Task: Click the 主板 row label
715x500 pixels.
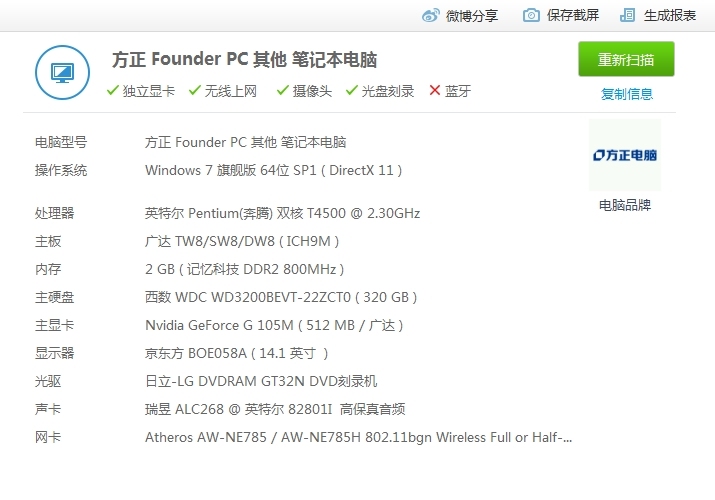Action: coord(48,241)
